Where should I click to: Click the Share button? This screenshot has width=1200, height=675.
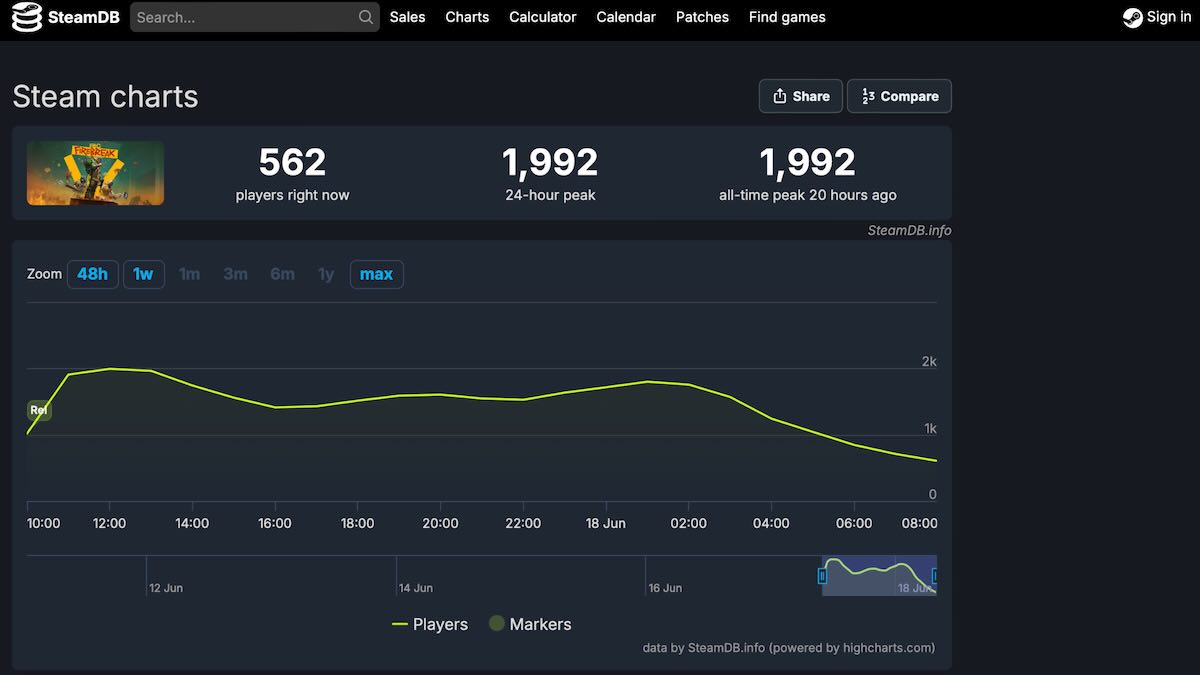tap(801, 96)
